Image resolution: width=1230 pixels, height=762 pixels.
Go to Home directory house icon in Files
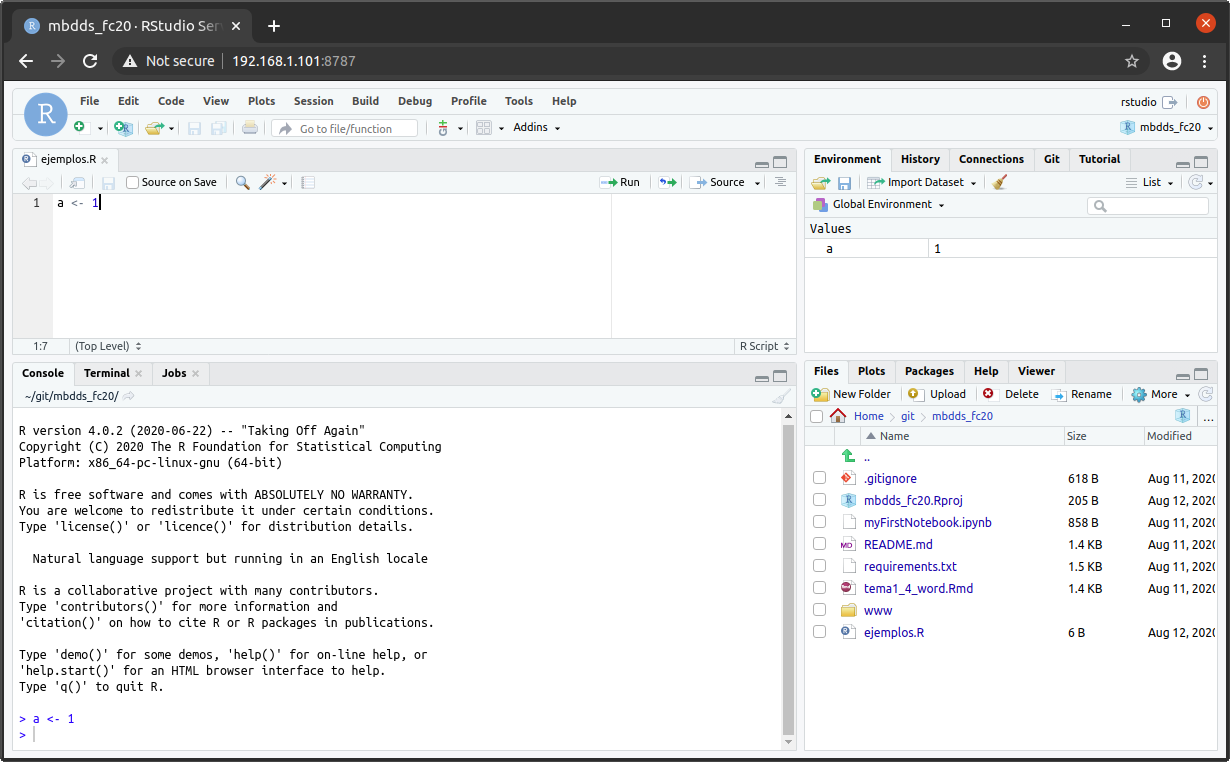click(838, 416)
